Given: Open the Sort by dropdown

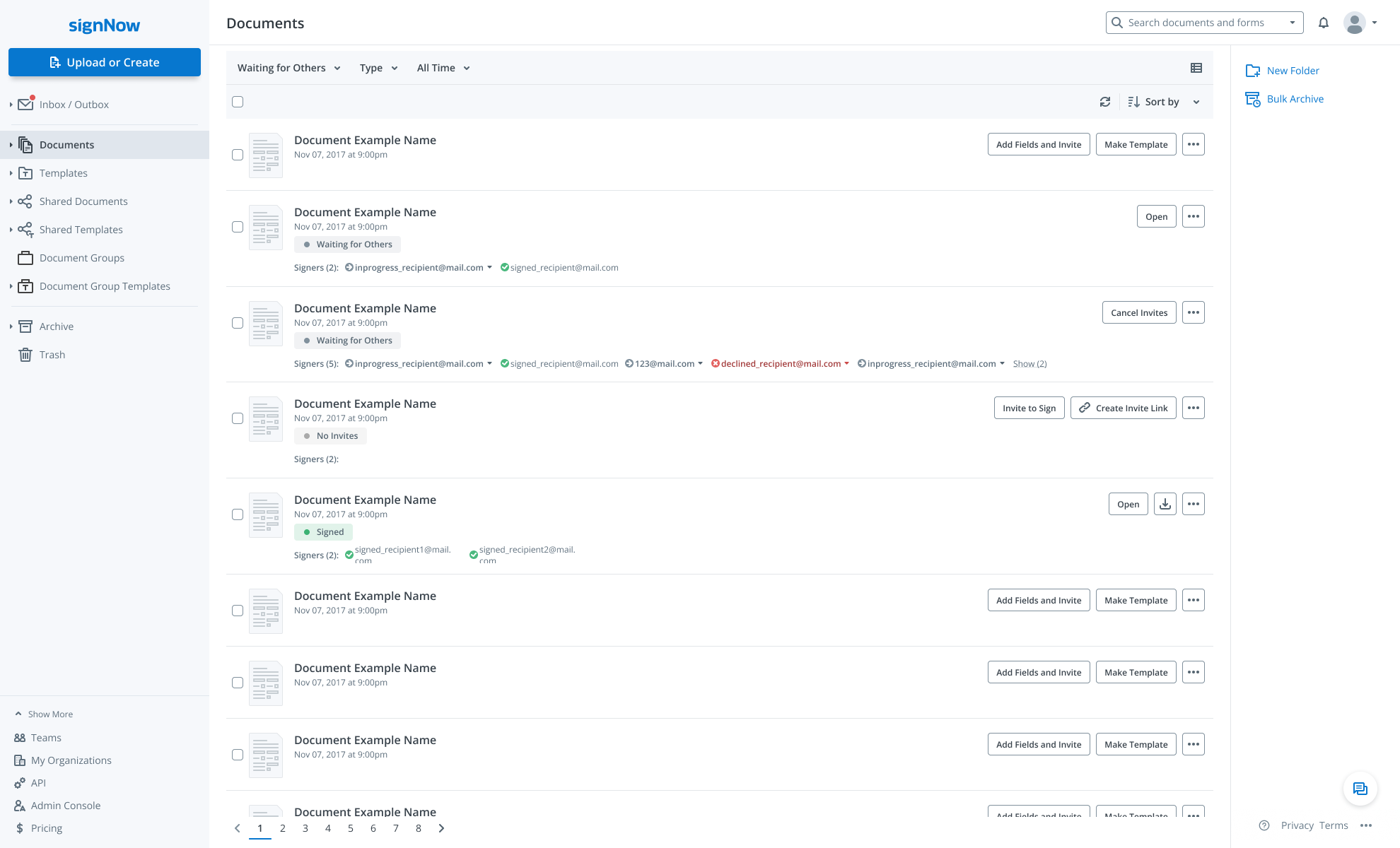Looking at the screenshot, I should coord(1163,102).
